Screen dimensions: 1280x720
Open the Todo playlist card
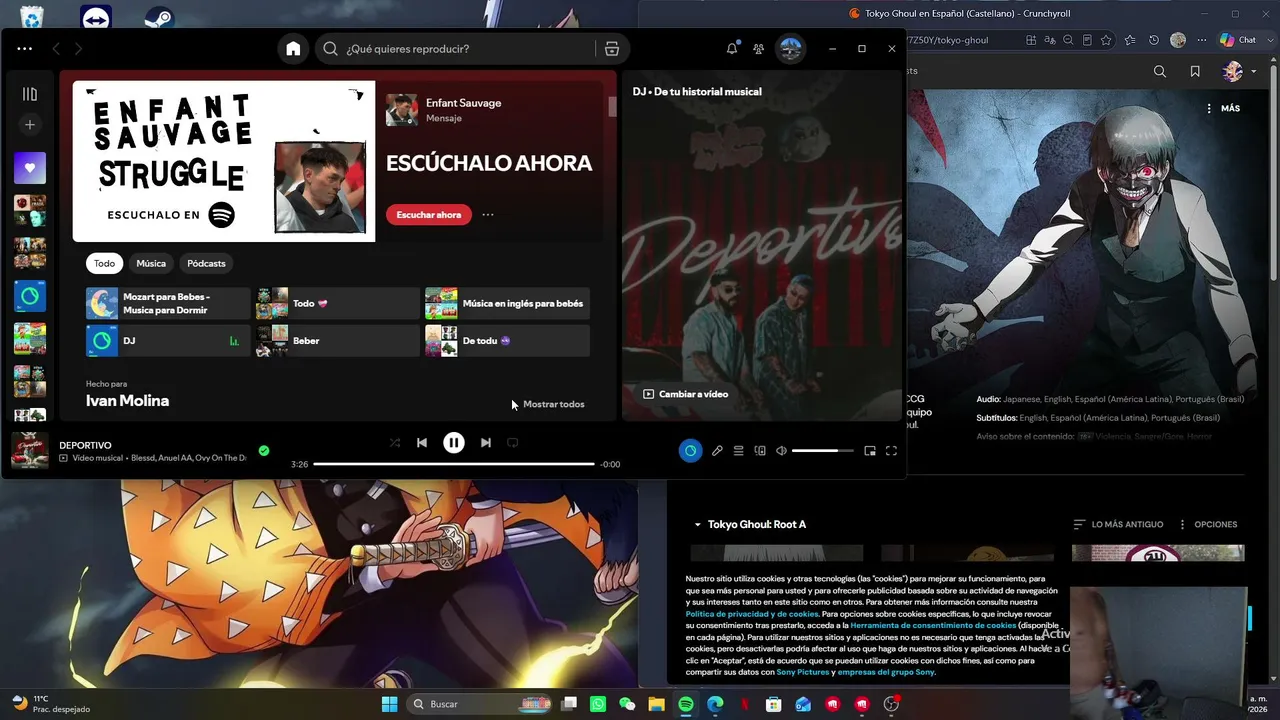tap(338, 303)
